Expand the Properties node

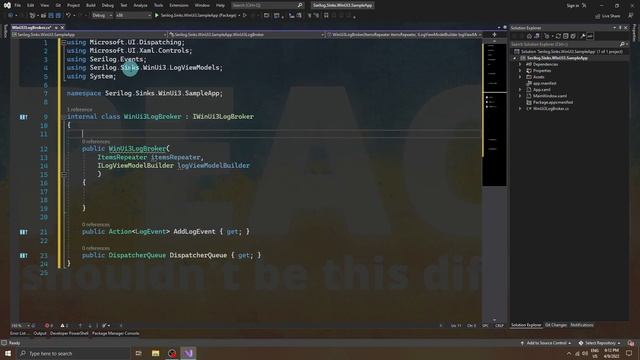point(520,71)
